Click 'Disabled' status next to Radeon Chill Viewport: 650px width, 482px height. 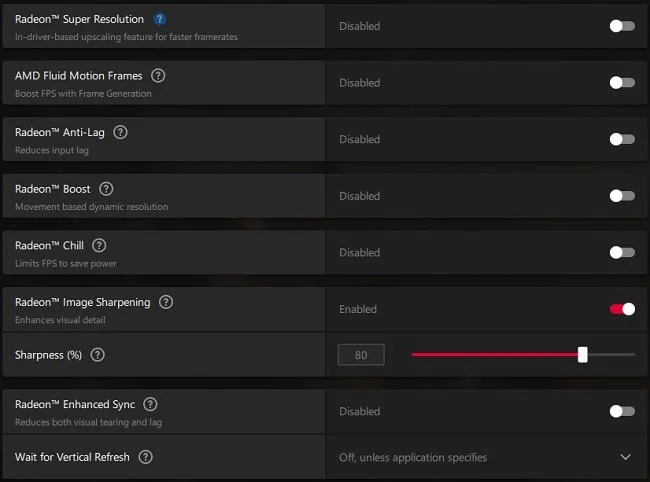(x=359, y=252)
